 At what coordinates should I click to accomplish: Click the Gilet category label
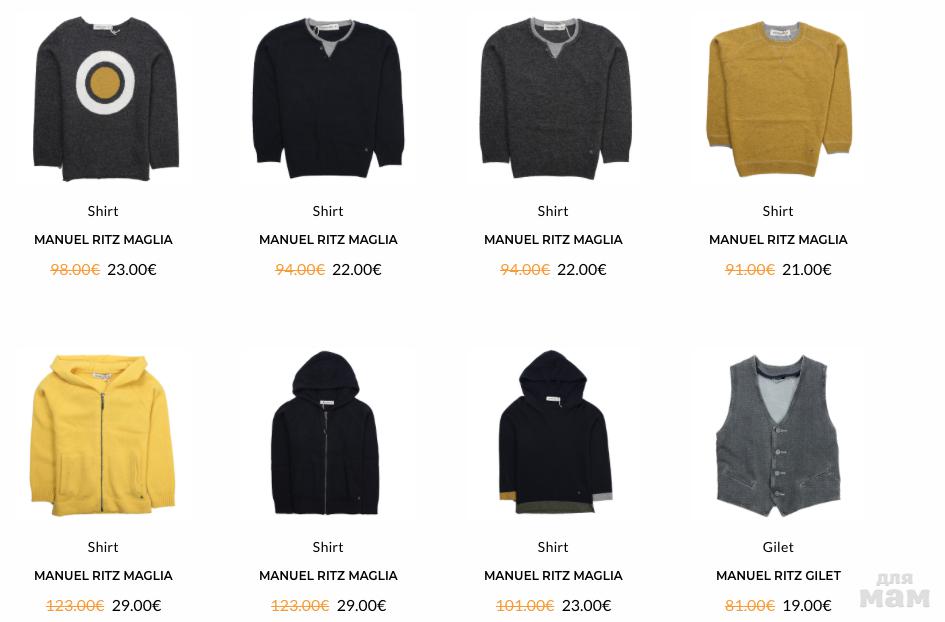pos(778,547)
